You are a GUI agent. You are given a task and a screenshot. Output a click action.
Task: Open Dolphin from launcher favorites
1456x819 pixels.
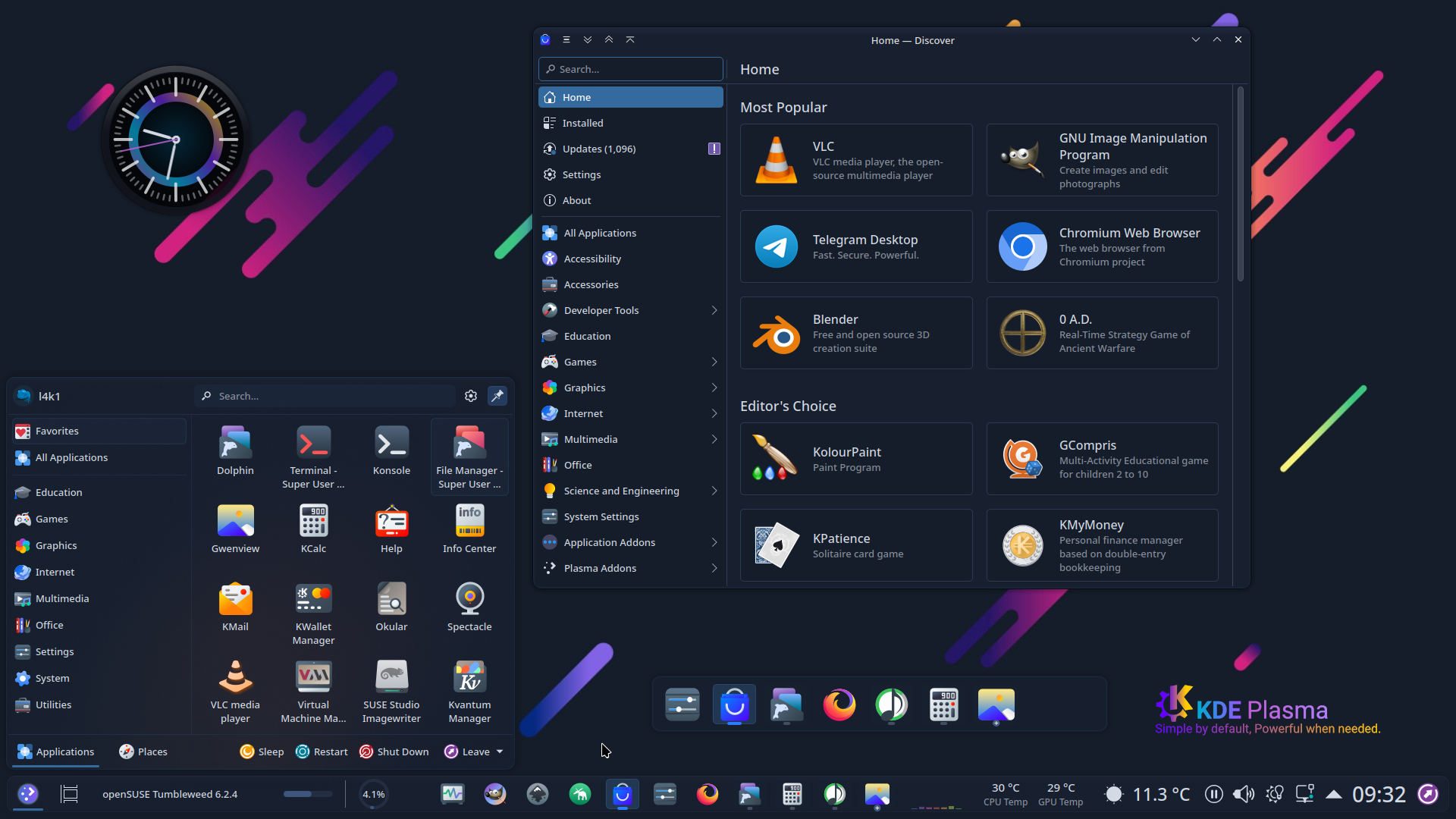click(235, 451)
